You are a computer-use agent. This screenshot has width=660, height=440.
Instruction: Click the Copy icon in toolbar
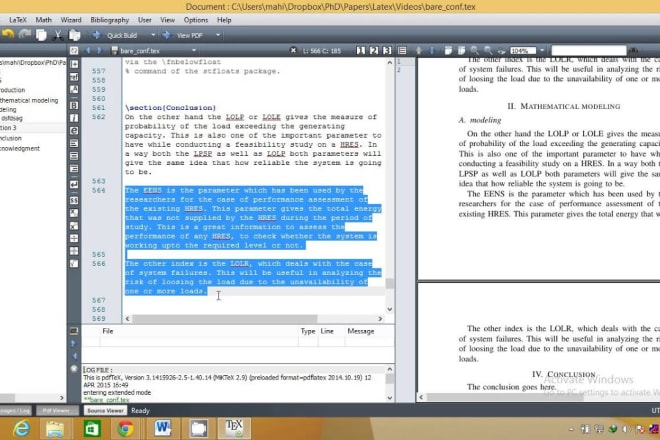point(41,35)
